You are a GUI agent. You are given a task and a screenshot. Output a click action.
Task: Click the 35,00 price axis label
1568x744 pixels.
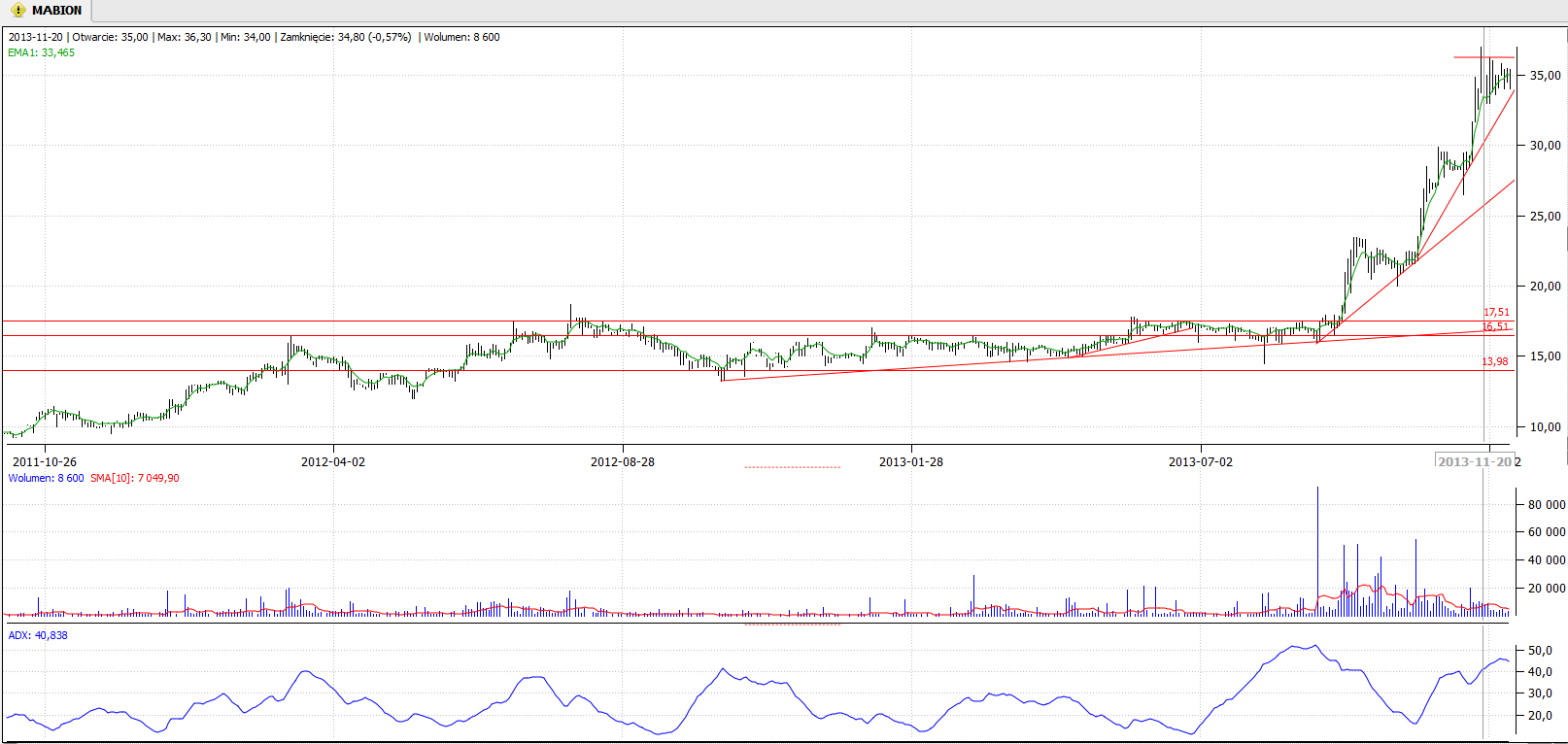pyautogui.click(x=1546, y=75)
